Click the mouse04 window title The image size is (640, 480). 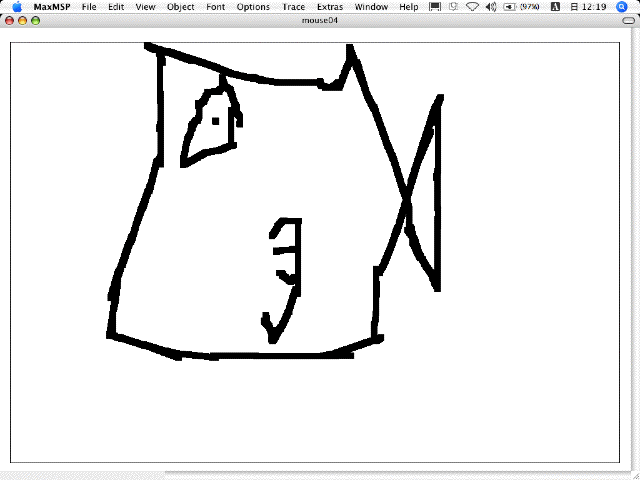click(320, 20)
